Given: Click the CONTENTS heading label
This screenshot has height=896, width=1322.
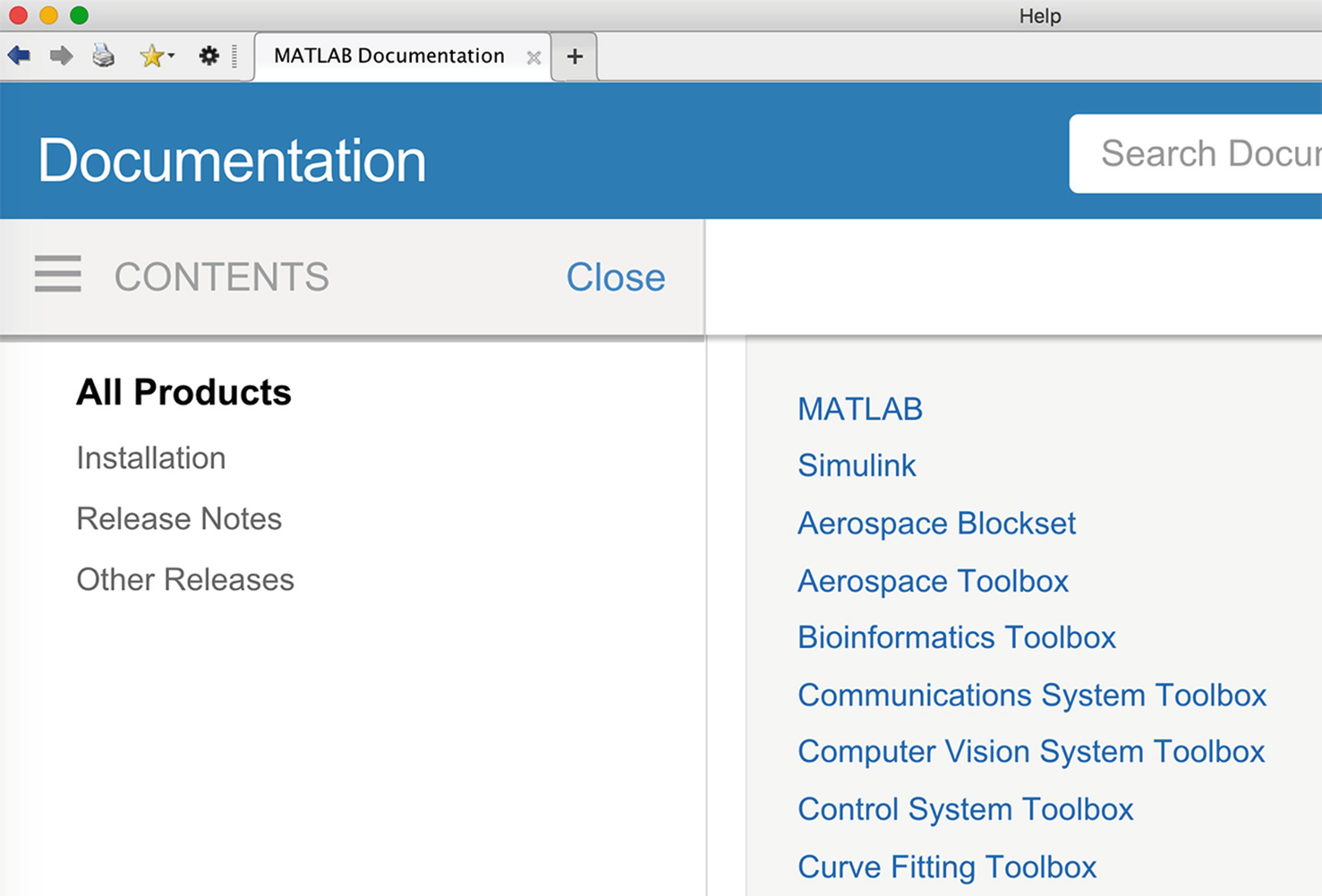Looking at the screenshot, I should click(222, 277).
